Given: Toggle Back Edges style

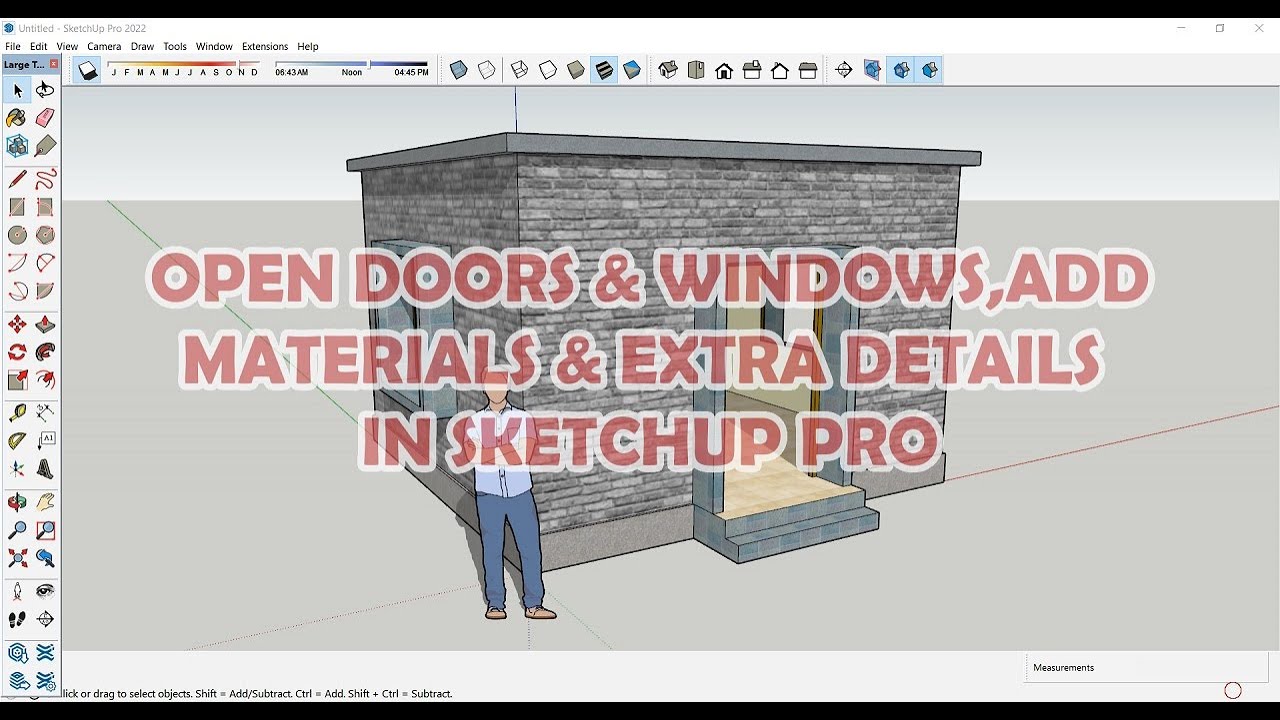Looking at the screenshot, I should [487, 70].
